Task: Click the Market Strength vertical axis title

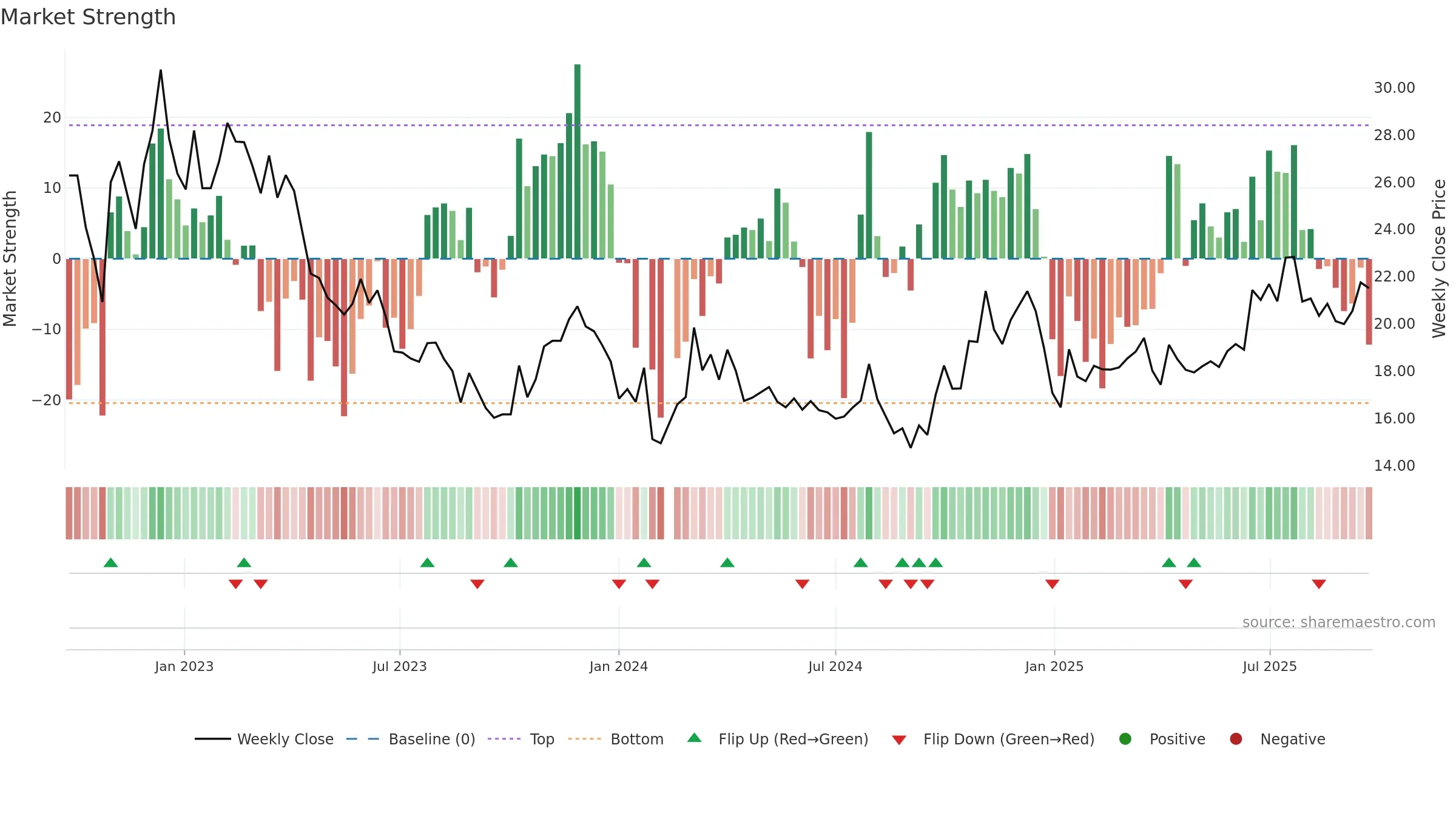Action: (x=10, y=258)
